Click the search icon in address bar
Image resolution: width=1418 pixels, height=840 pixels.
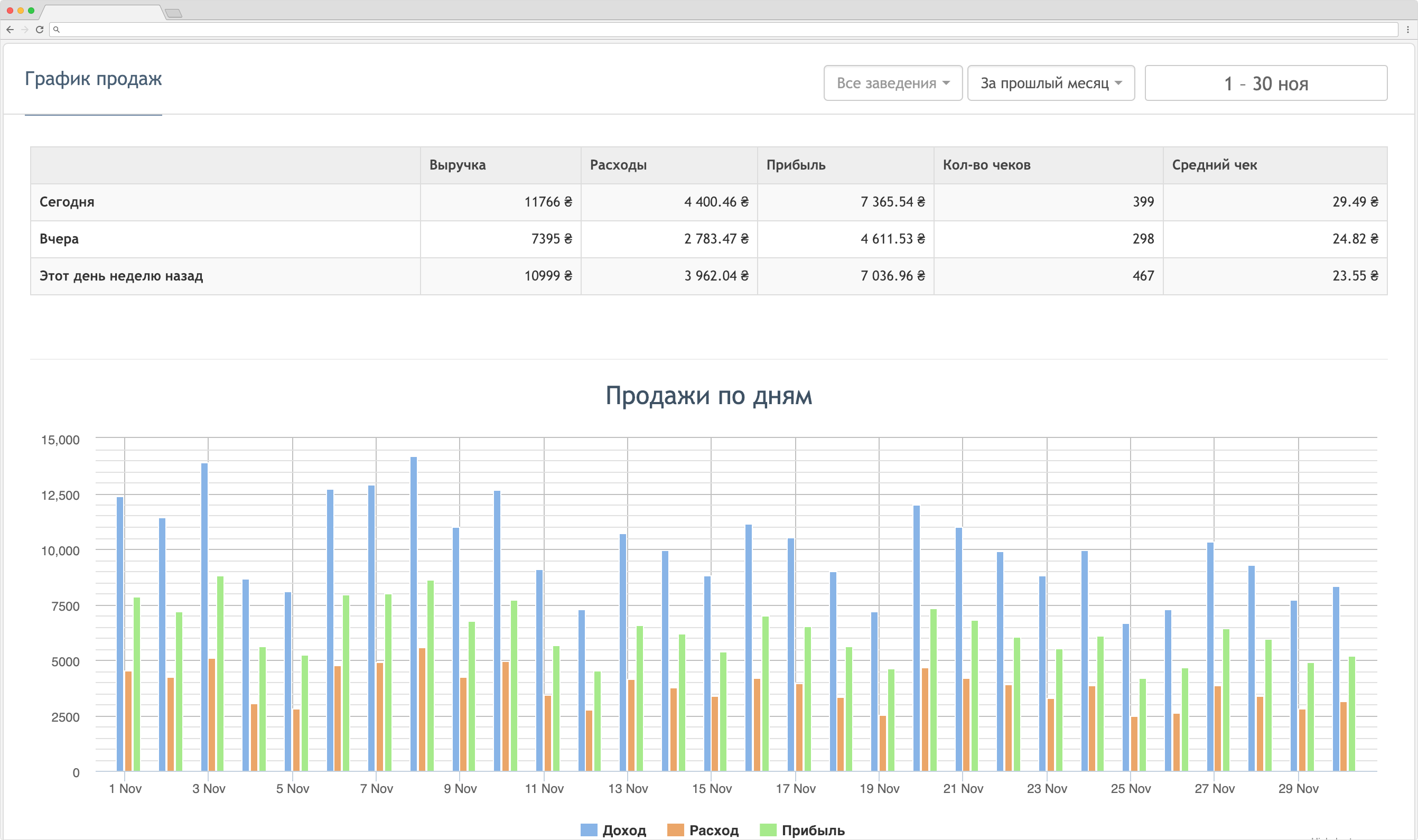pyautogui.click(x=57, y=30)
